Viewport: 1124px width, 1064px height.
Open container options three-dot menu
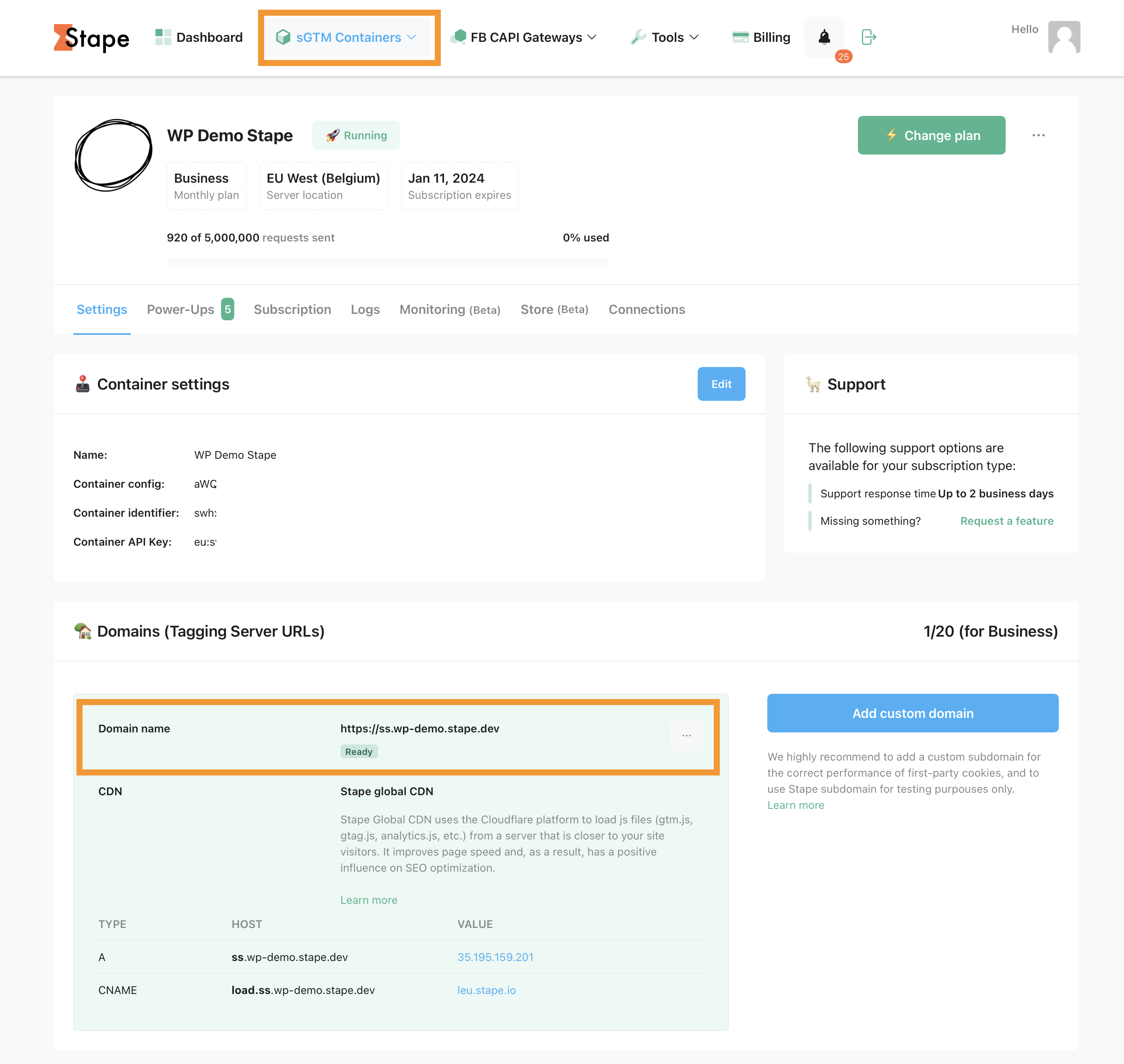(x=1038, y=136)
